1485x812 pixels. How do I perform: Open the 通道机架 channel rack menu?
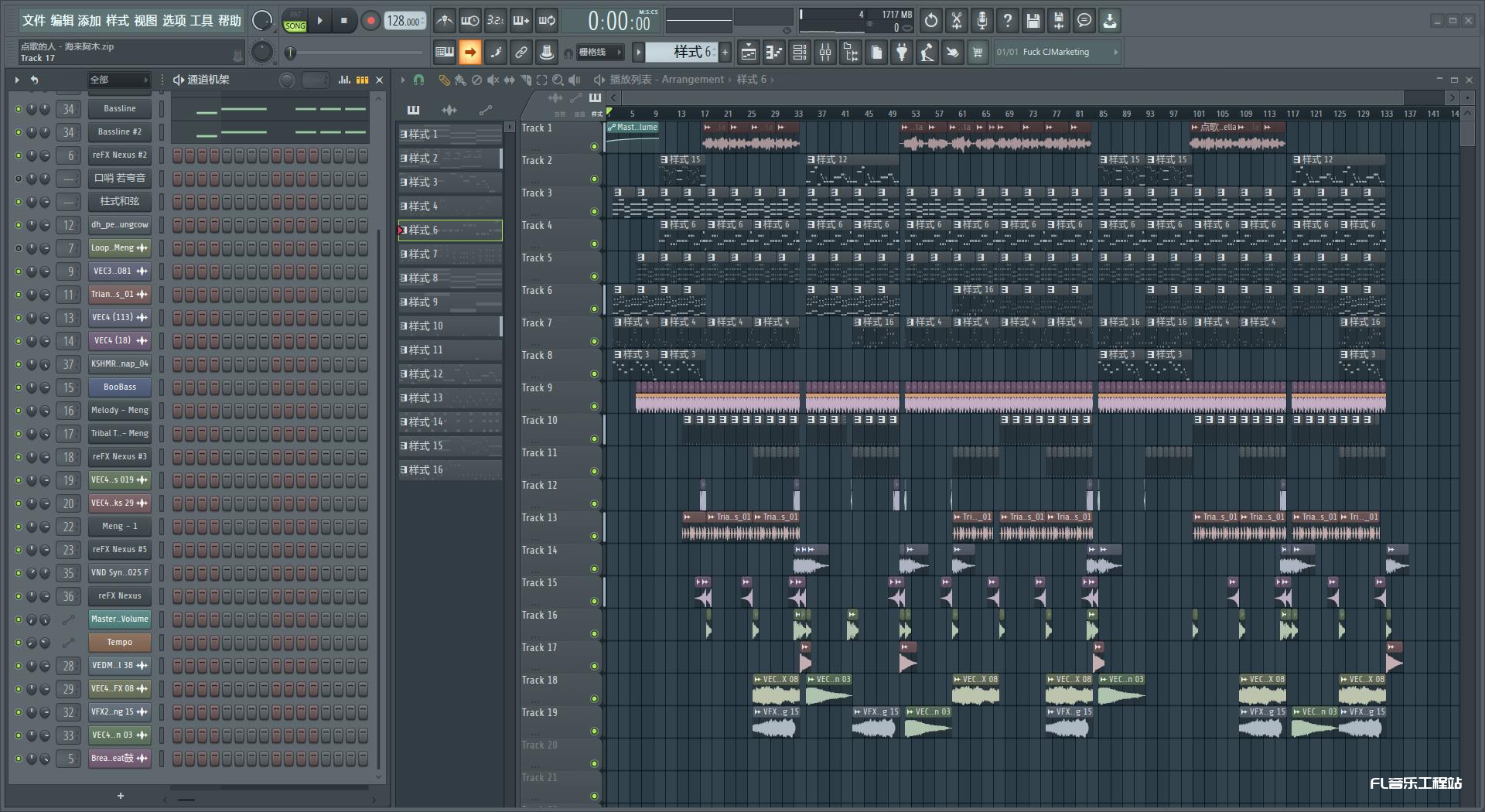tap(201, 80)
